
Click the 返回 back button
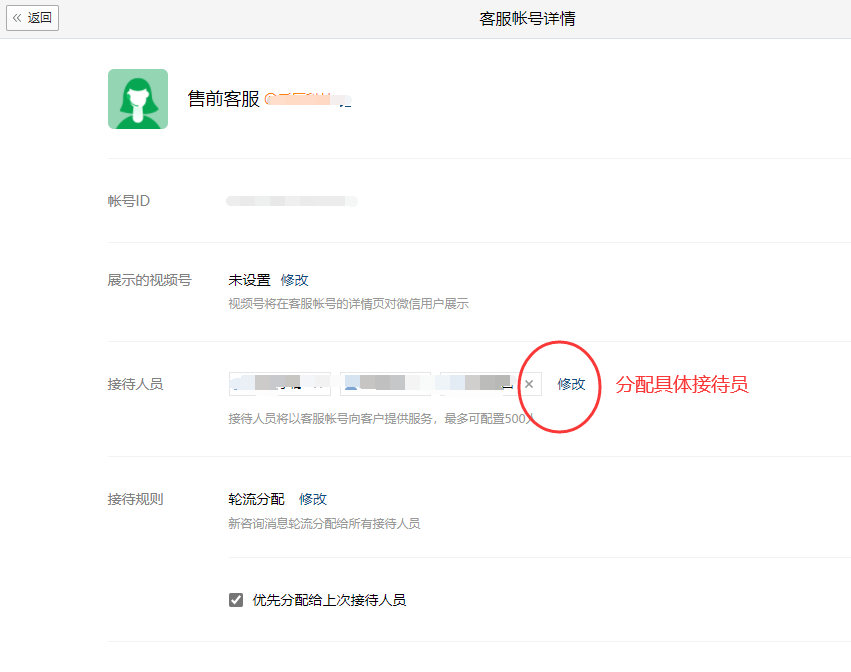click(x=33, y=18)
